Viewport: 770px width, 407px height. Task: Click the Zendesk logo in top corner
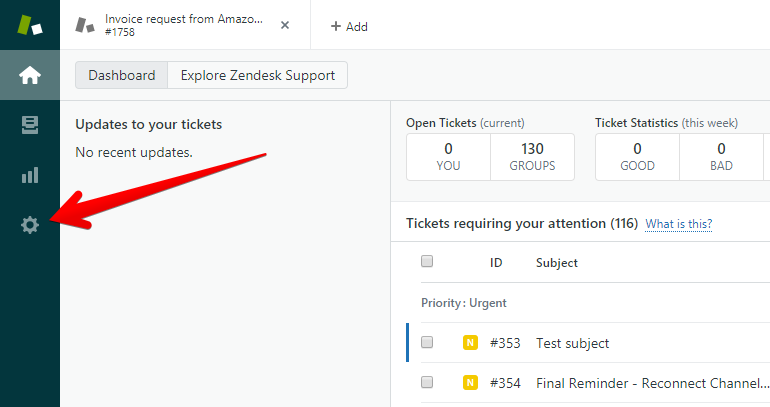[x=29, y=25]
